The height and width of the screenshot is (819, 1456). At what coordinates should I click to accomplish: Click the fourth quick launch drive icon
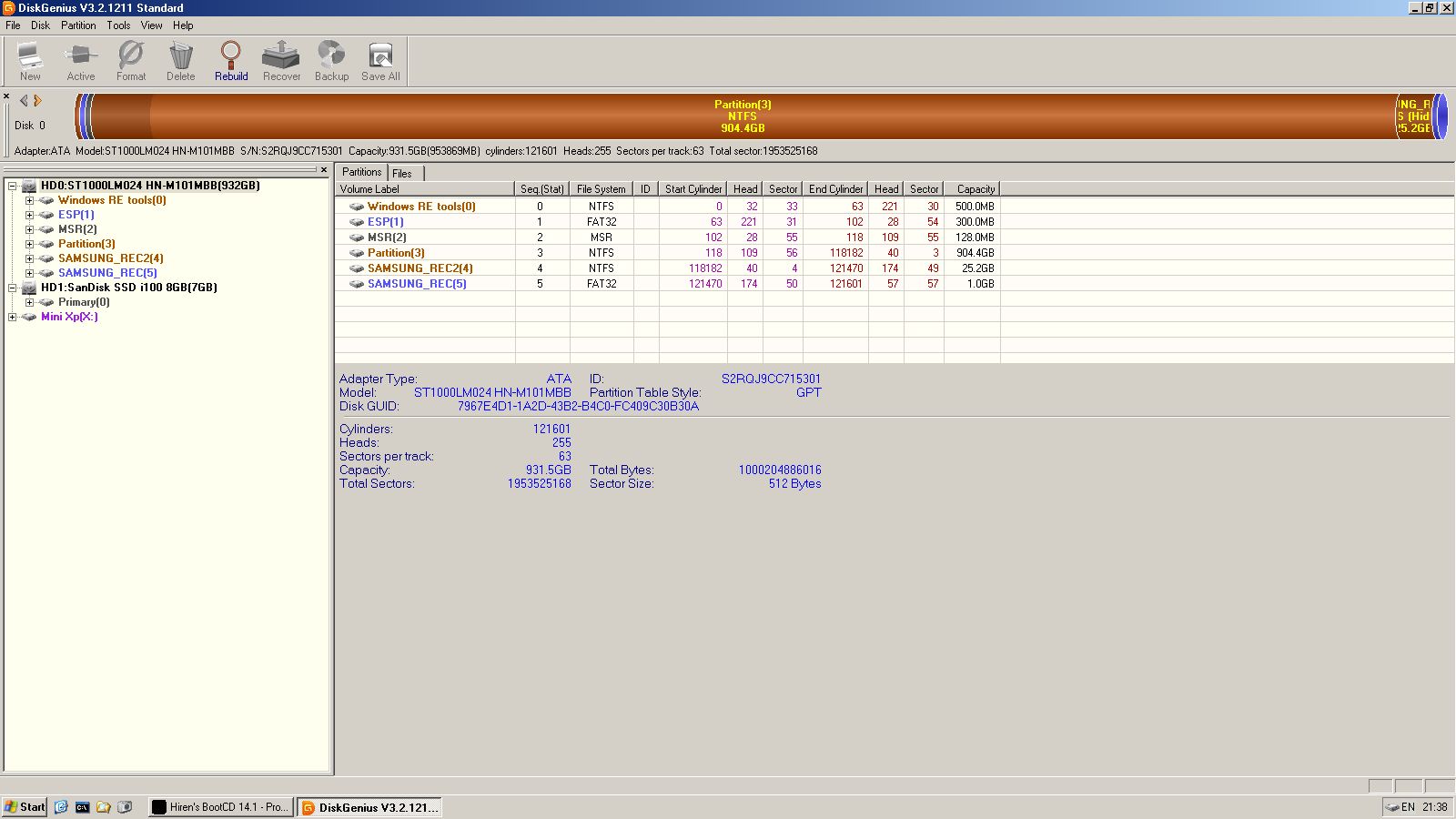pos(125,807)
